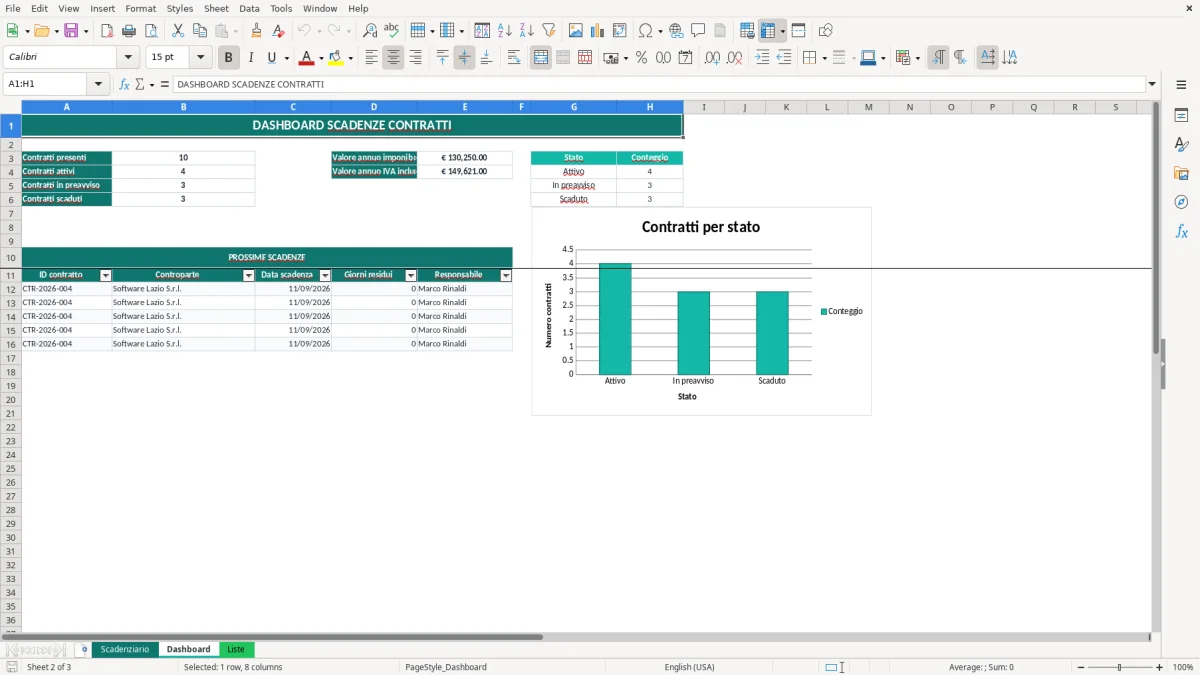Open ID contratto filter dropdown

pos(106,275)
